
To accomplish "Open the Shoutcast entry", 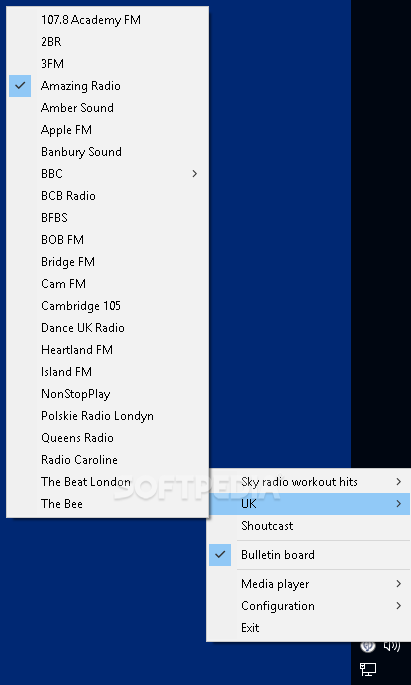I will tap(309, 526).
